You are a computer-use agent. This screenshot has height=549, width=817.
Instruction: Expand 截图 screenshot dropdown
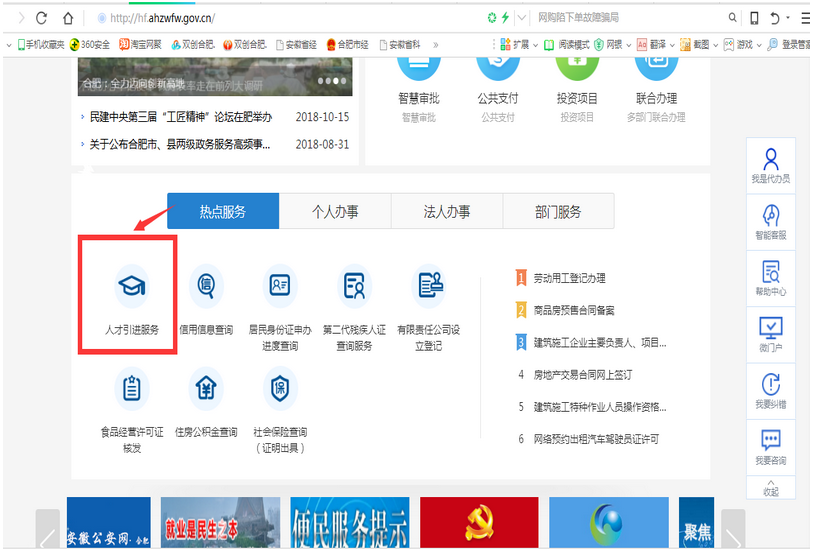[x=715, y=45]
